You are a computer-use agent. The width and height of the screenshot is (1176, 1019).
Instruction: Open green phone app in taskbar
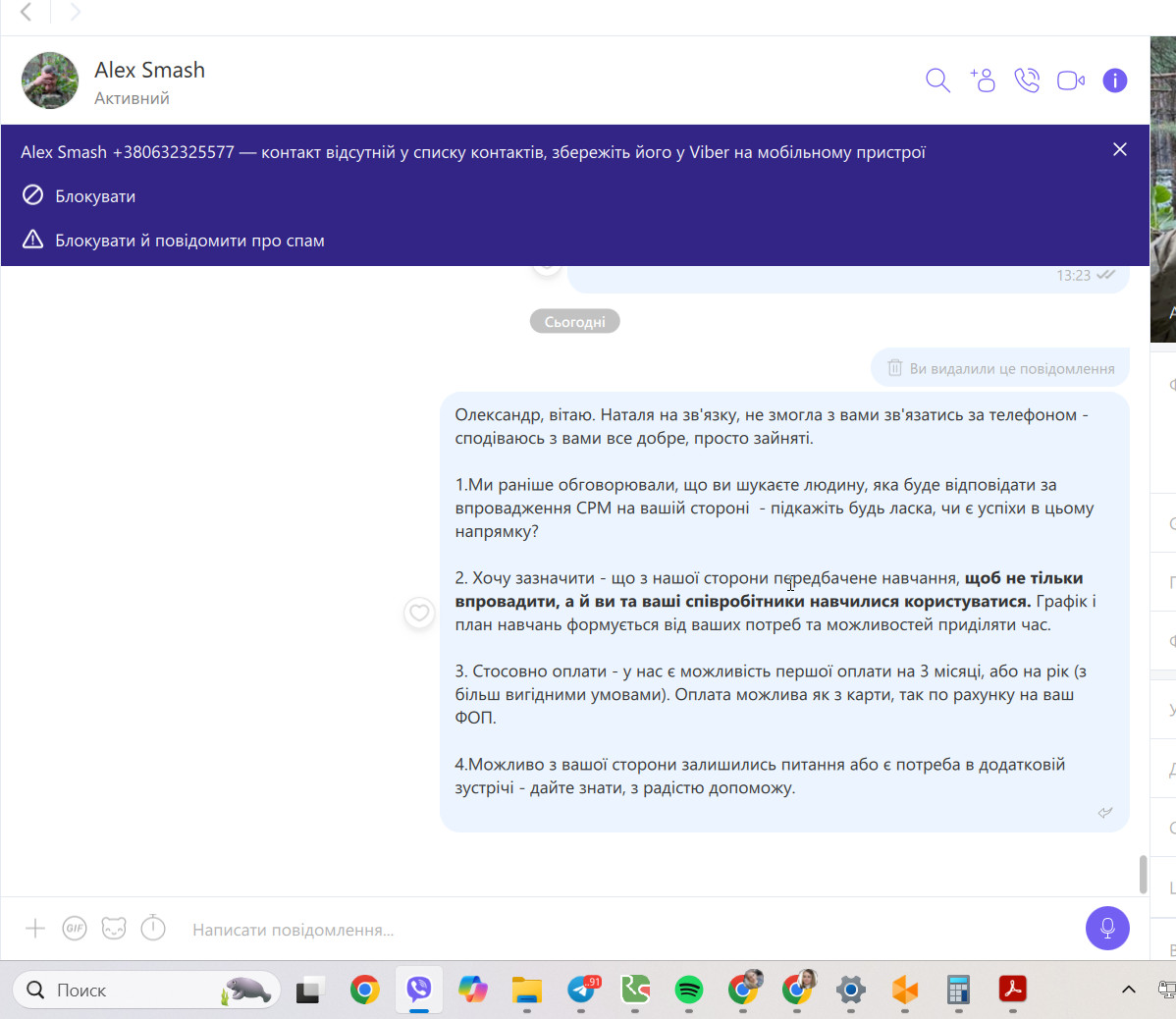coord(635,991)
